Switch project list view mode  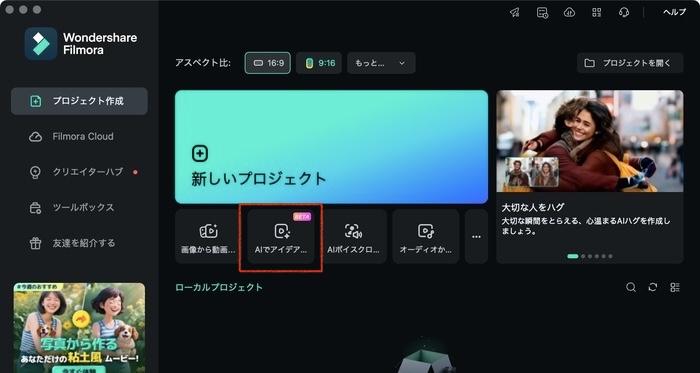675,287
